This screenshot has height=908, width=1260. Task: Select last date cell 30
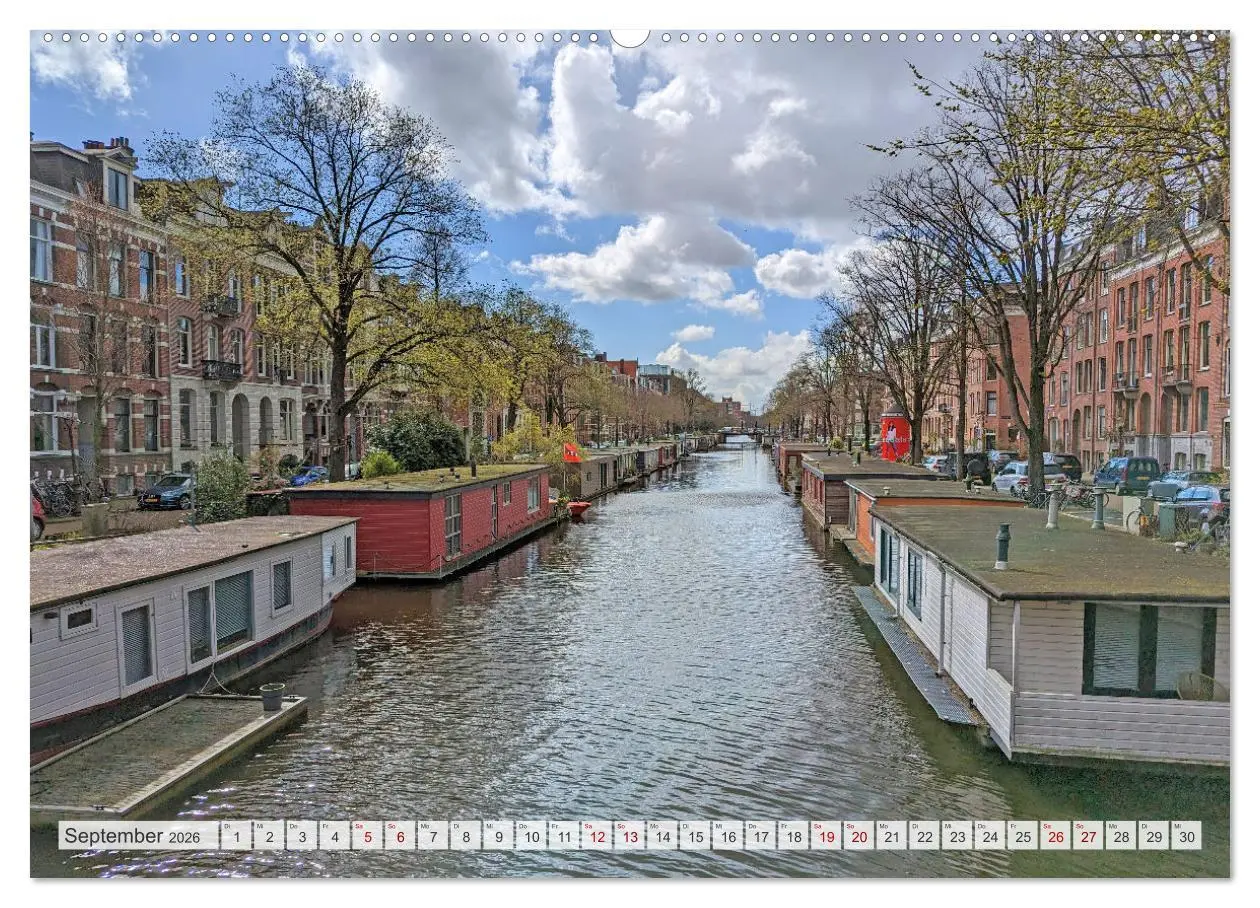click(1186, 836)
